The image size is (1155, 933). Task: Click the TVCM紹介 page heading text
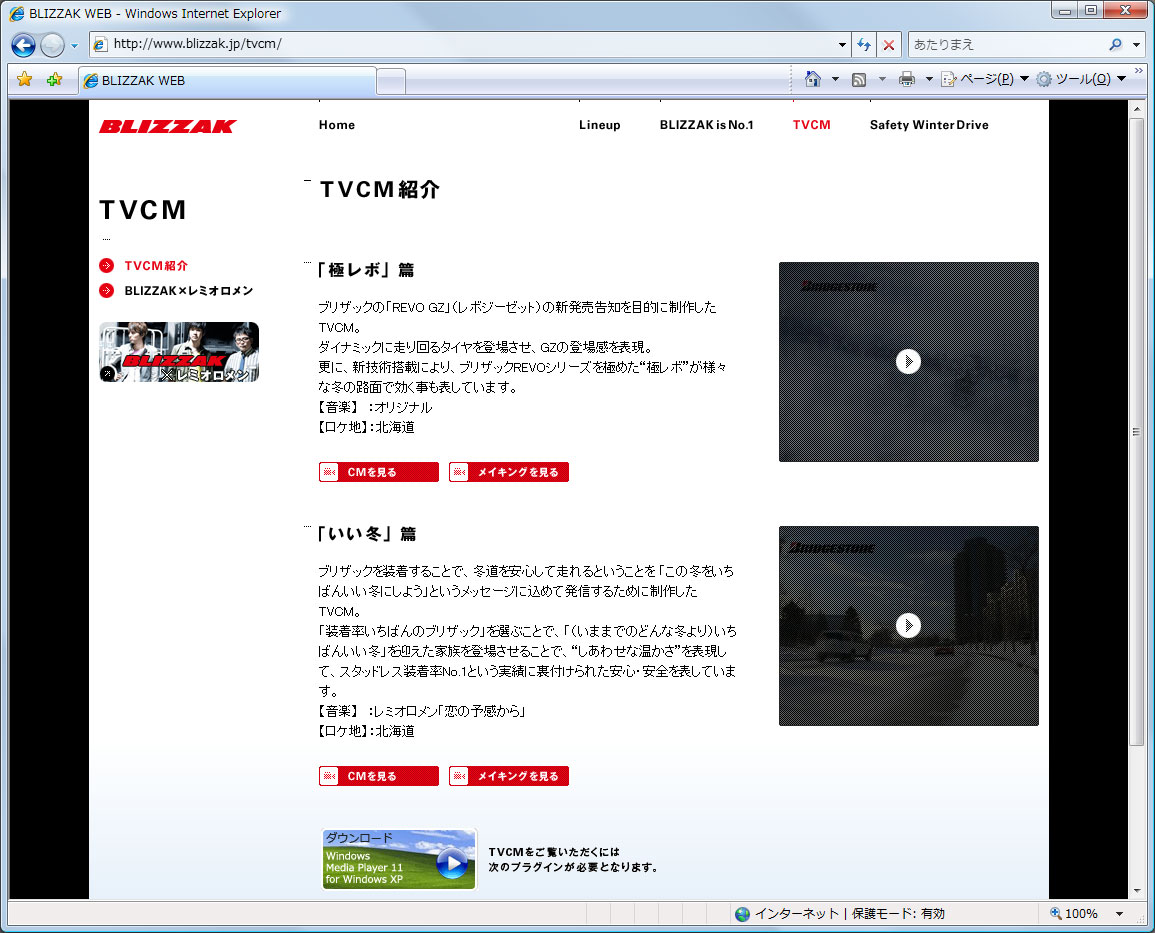pos(380,190)
